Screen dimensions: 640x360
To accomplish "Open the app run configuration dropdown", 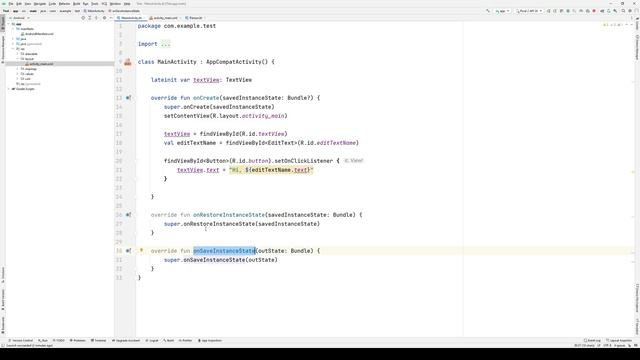I will [x=502, y=11].
